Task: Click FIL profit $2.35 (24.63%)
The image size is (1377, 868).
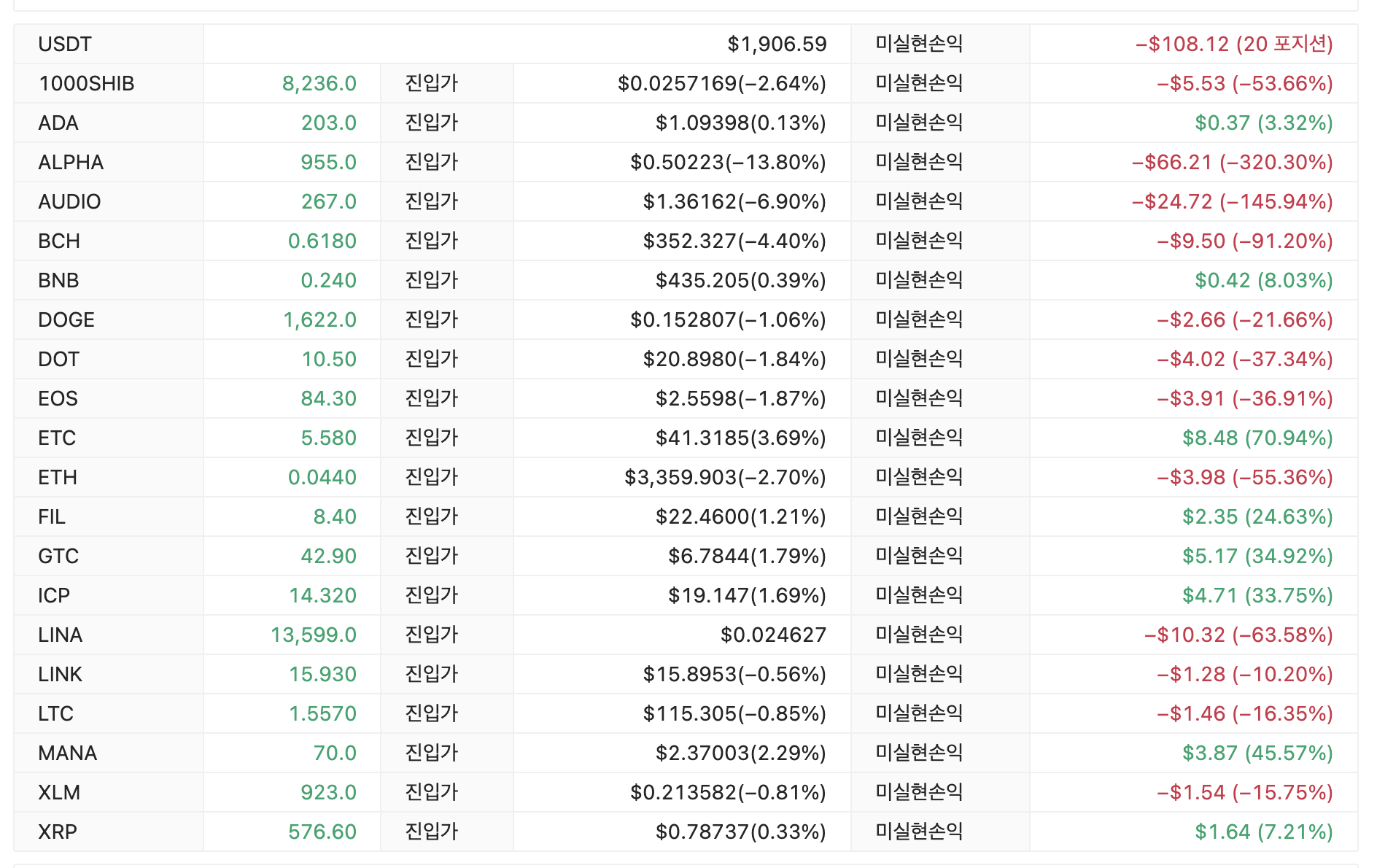Action: tap(1257, 517)
